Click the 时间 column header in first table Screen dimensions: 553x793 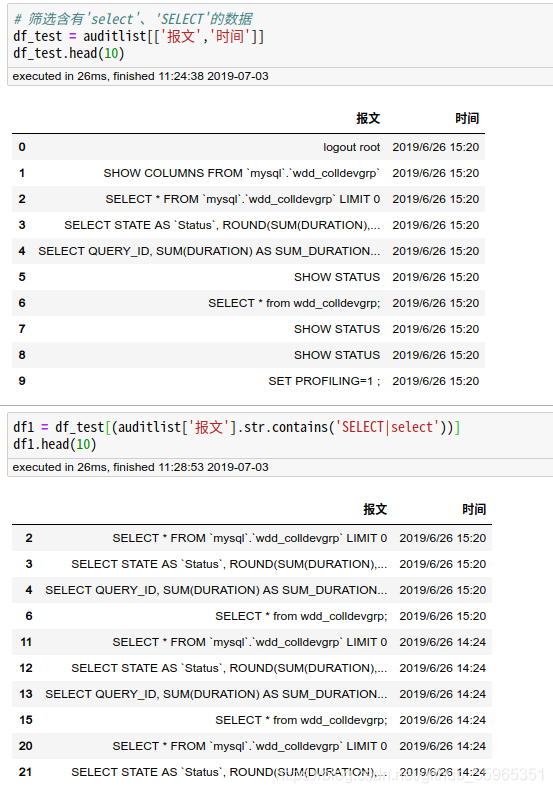point(466,118)
